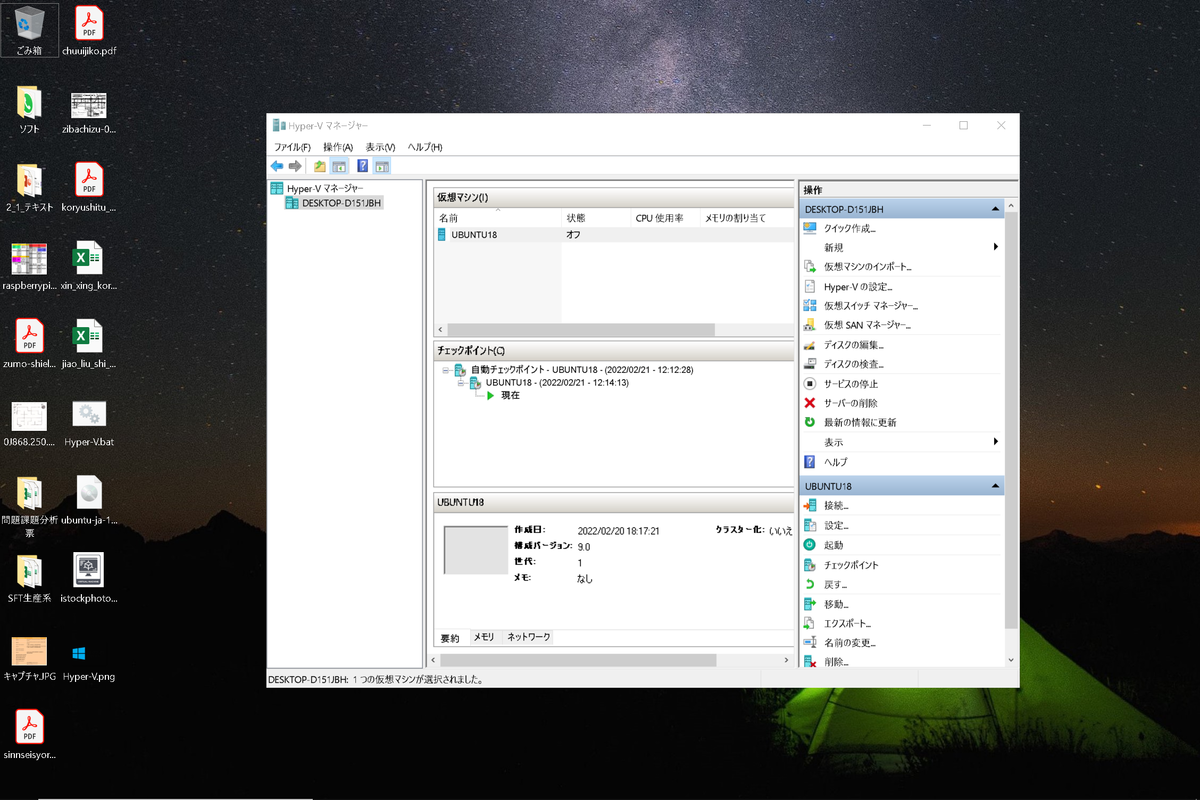Click the down arrow of actions scrollbar

[1010, 660]
